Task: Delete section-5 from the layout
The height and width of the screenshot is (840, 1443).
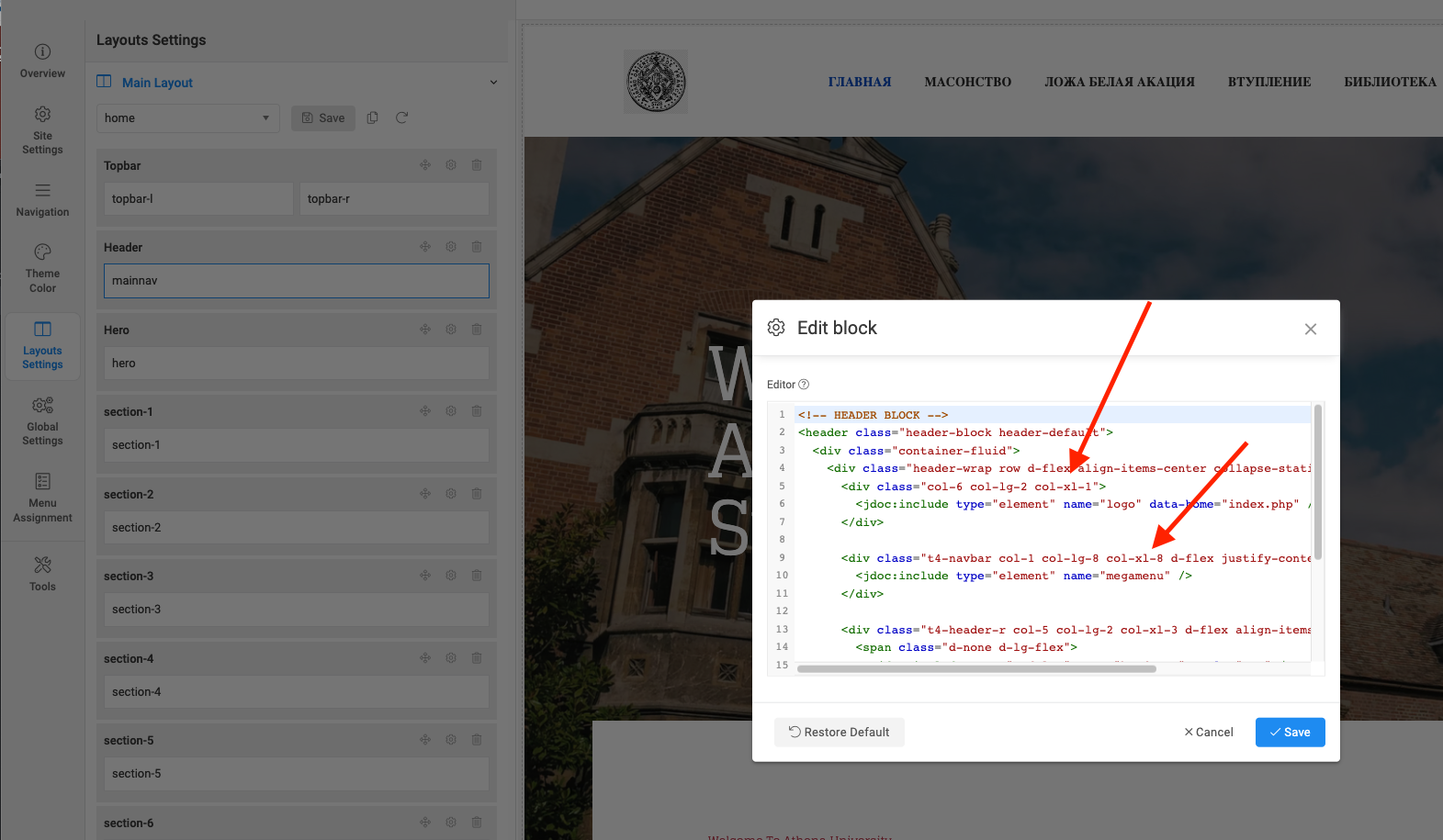Action: click(477, 740)
